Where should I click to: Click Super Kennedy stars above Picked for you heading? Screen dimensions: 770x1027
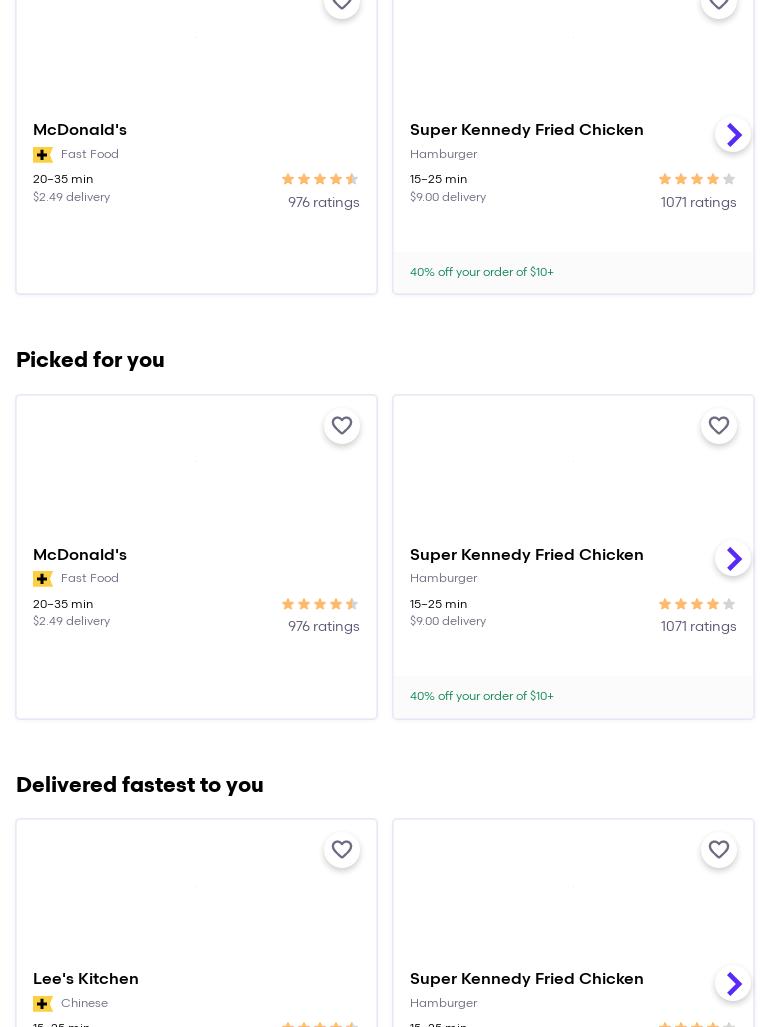(x=697, y=180)
